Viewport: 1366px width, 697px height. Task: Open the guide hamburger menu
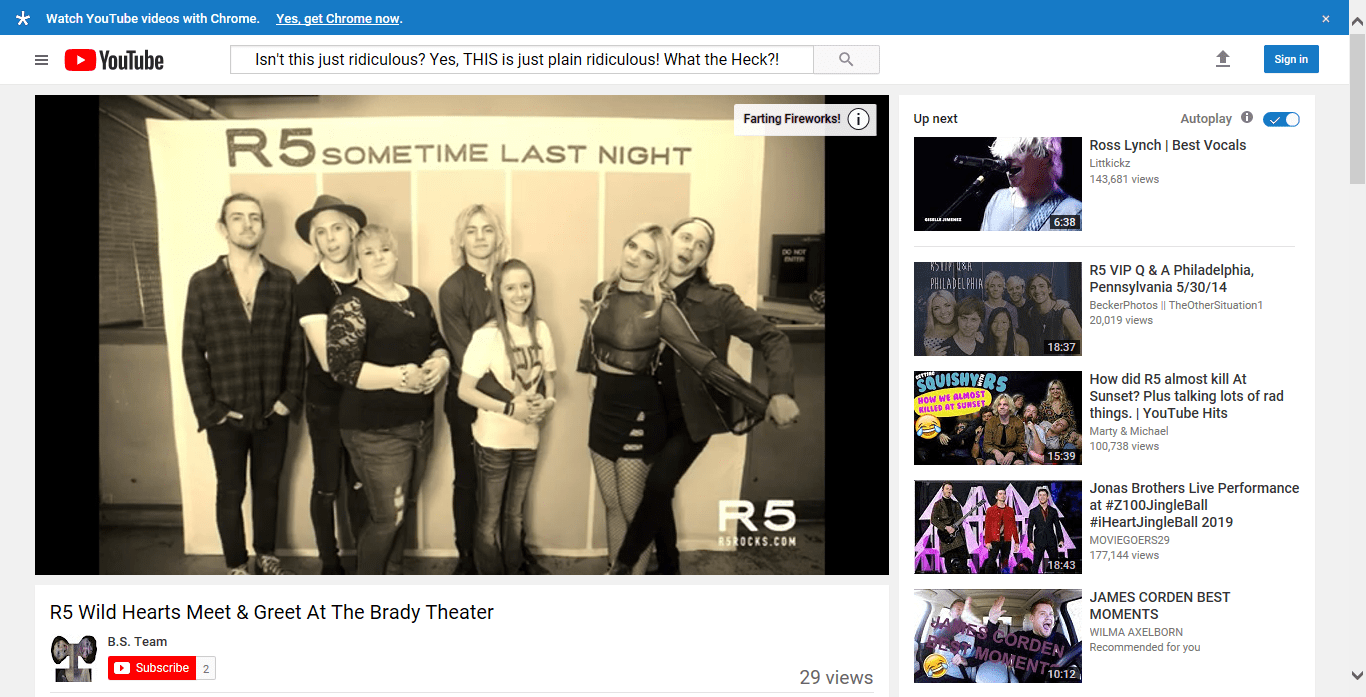tap(41, 59)
